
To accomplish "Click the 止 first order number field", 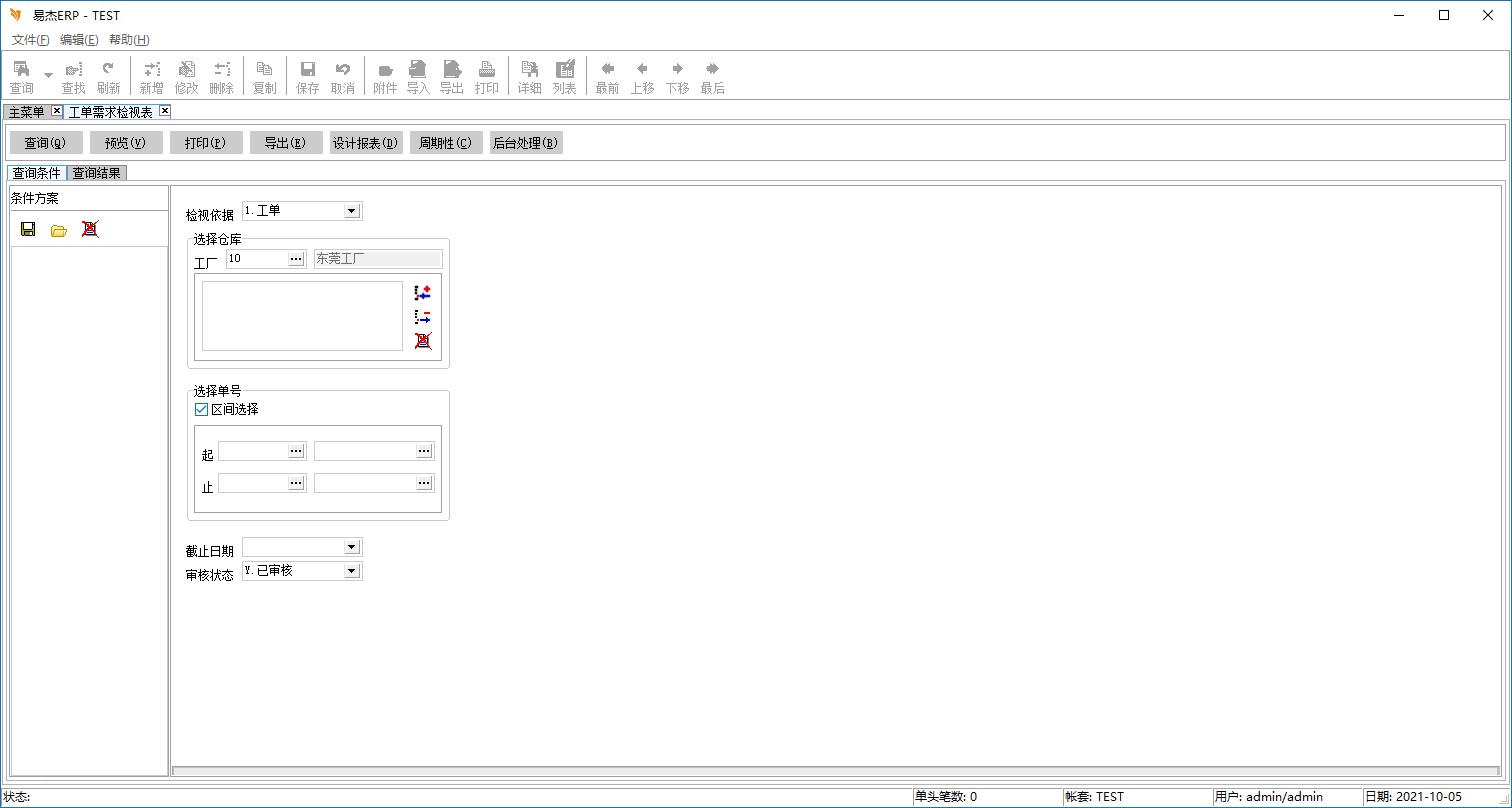I will [253, 483].
